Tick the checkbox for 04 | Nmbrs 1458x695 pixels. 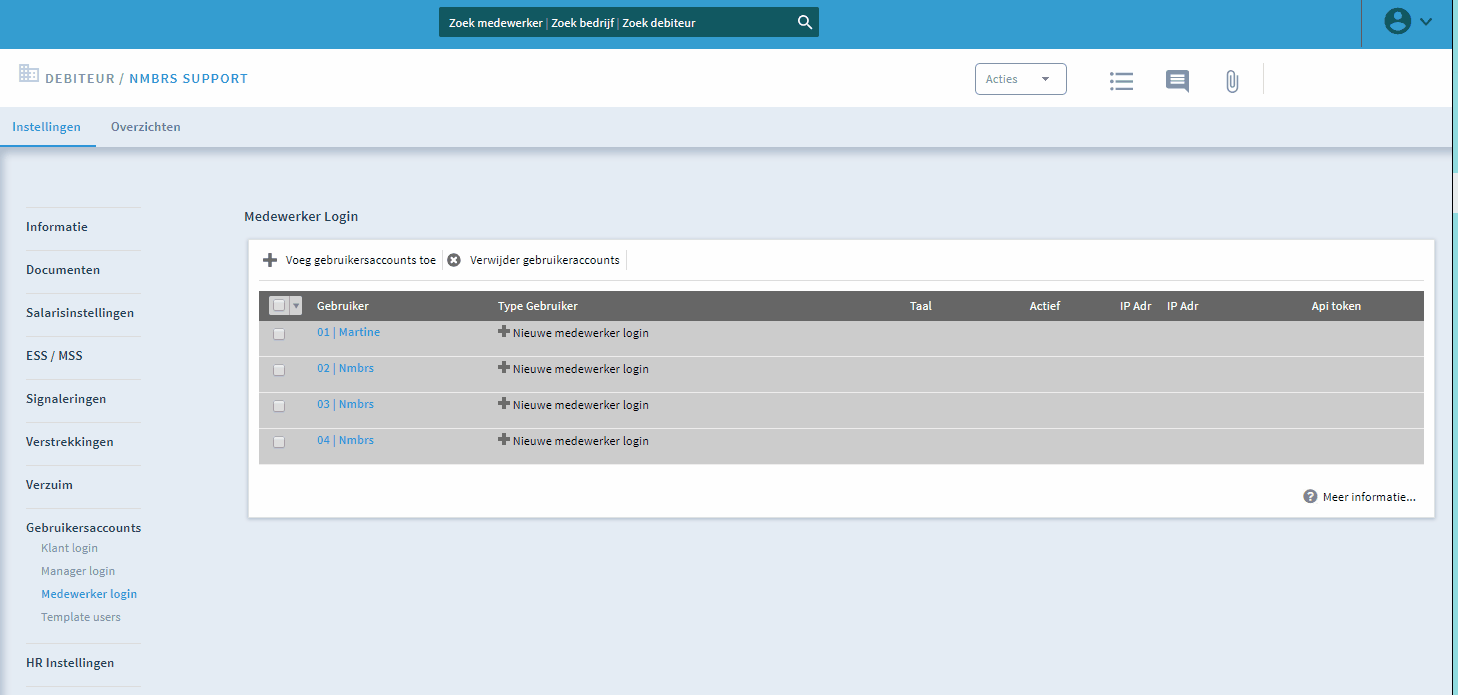tap(279, 442)
